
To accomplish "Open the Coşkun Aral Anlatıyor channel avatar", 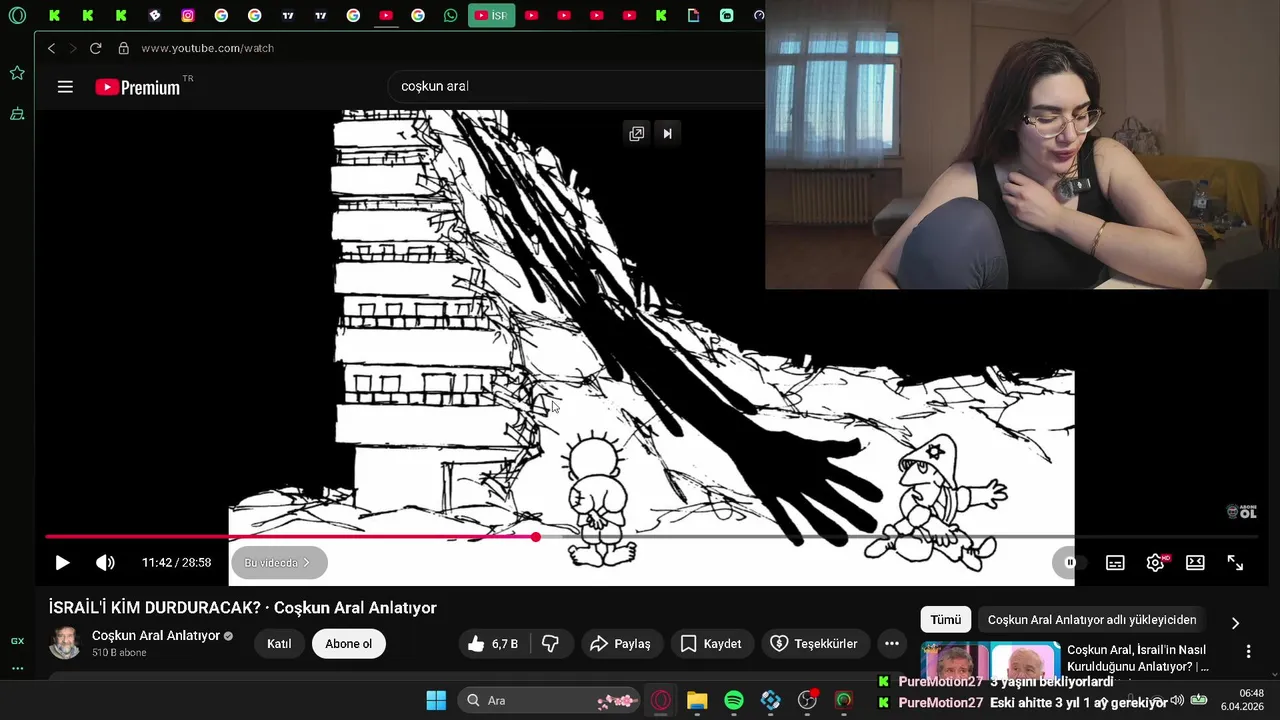I will coord(65,643).
